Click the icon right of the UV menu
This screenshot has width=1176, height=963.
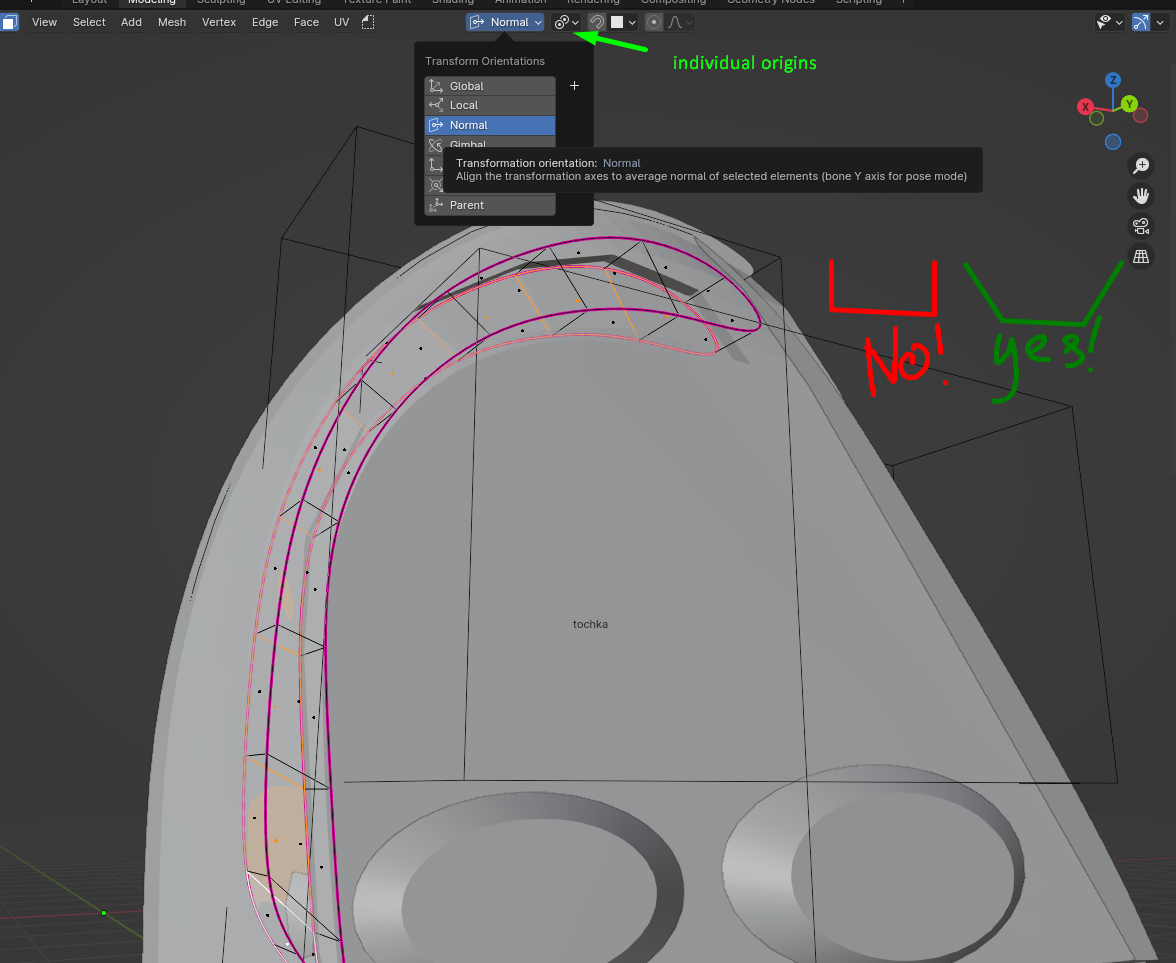[368, 22]
